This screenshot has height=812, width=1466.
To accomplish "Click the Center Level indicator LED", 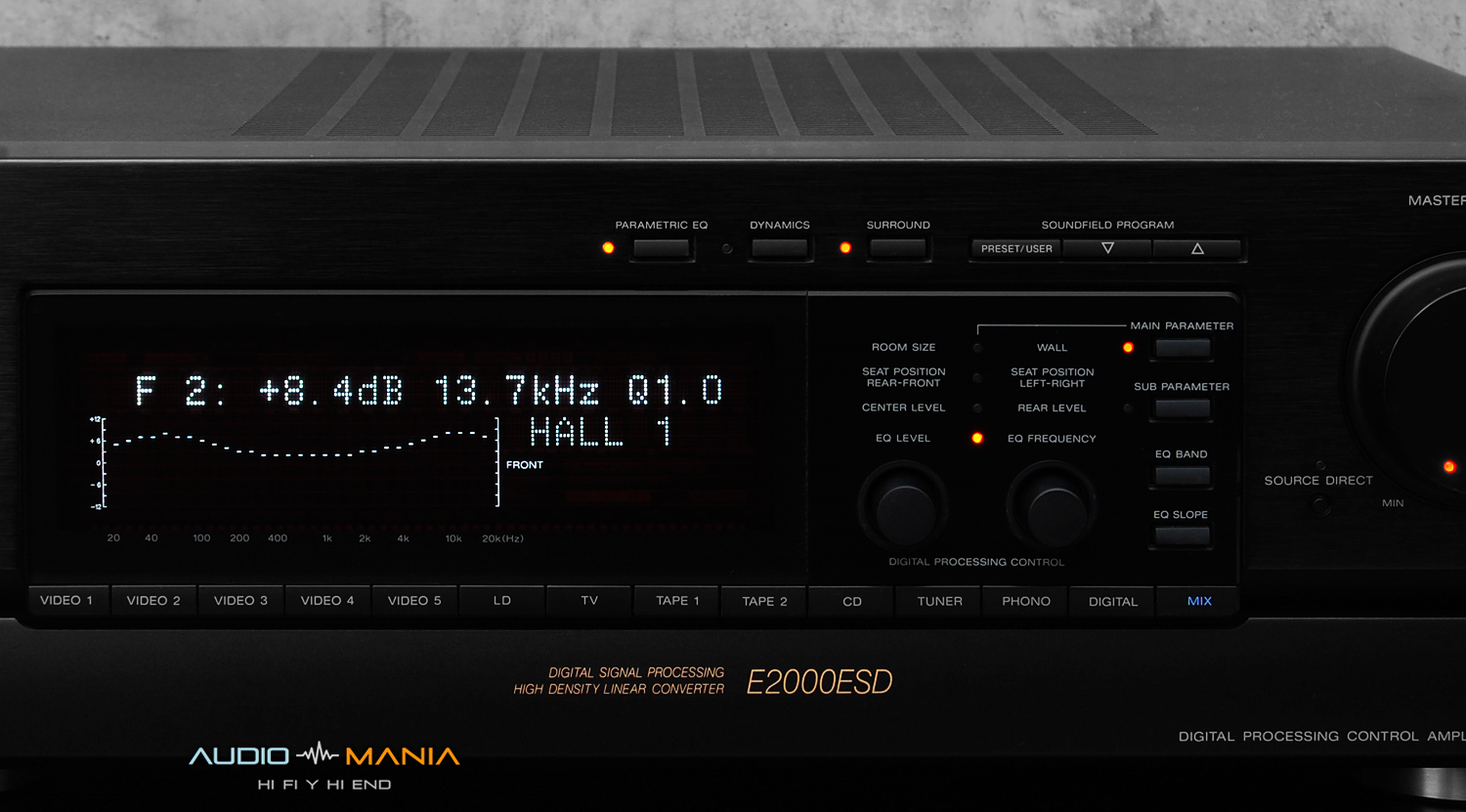I will (977, 408).
